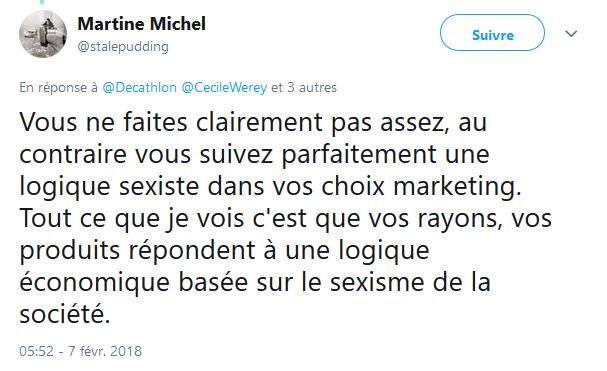The image size is (607, 371).
Task: Click the Suivre follow button
Action: [492, 33]
